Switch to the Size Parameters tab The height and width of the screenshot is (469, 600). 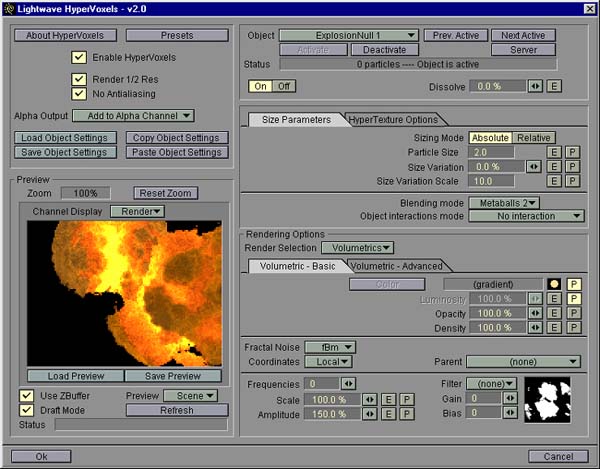click(x=296, y=120)
